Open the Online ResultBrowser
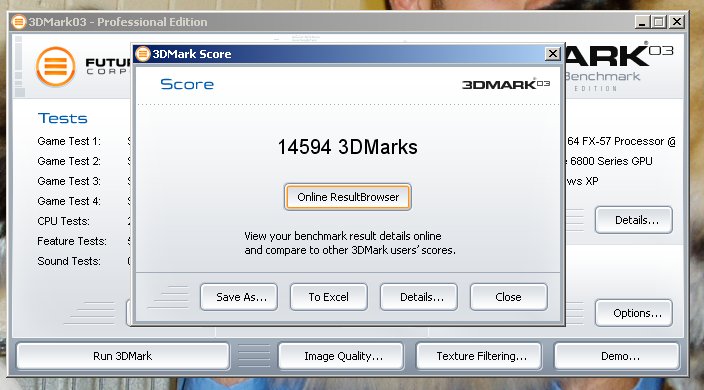 point(348,197)
